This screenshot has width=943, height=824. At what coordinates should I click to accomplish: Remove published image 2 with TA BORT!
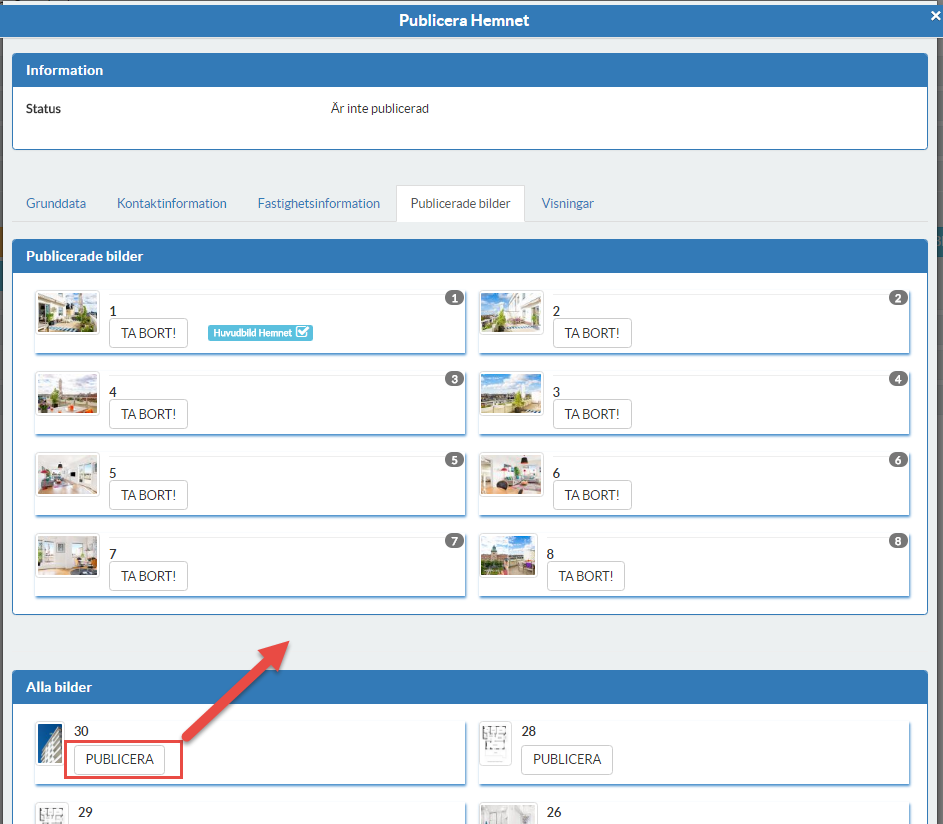[592, 333]
